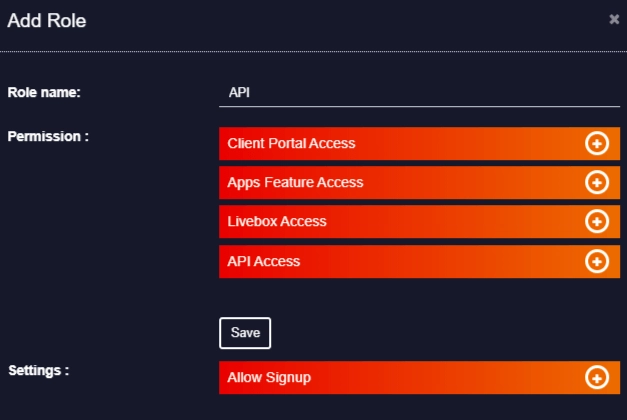Close the Add Role dialog
Viewport: 627px width, 420px height.
point(614,19)
